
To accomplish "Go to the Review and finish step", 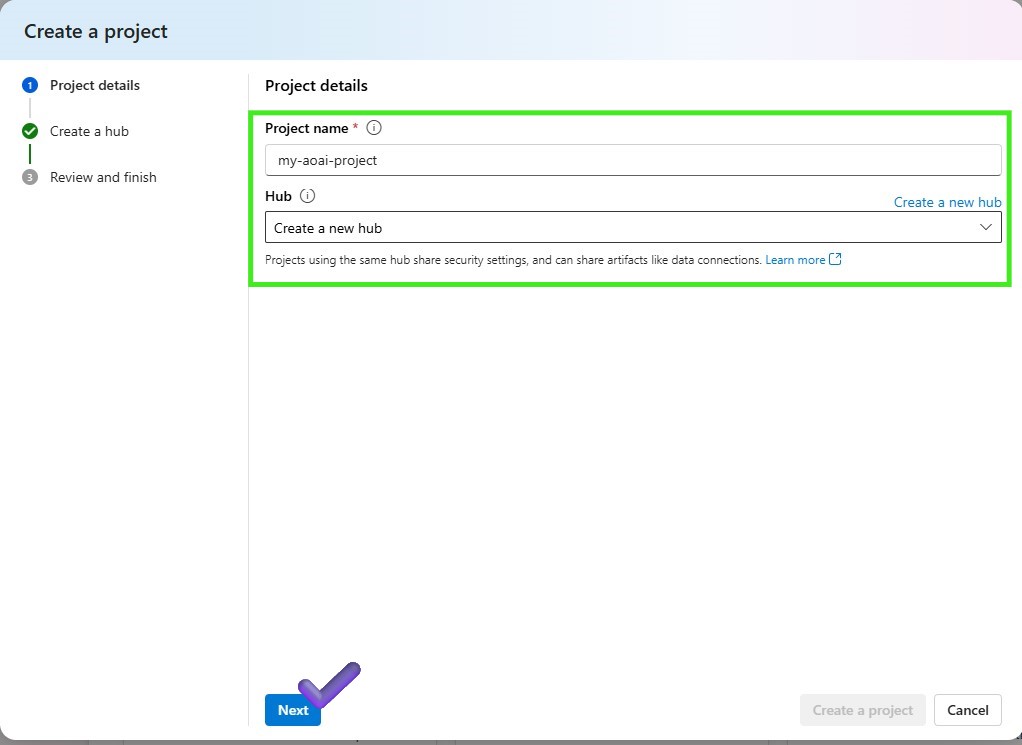I will pyautogui.click(x=103, y=177).
